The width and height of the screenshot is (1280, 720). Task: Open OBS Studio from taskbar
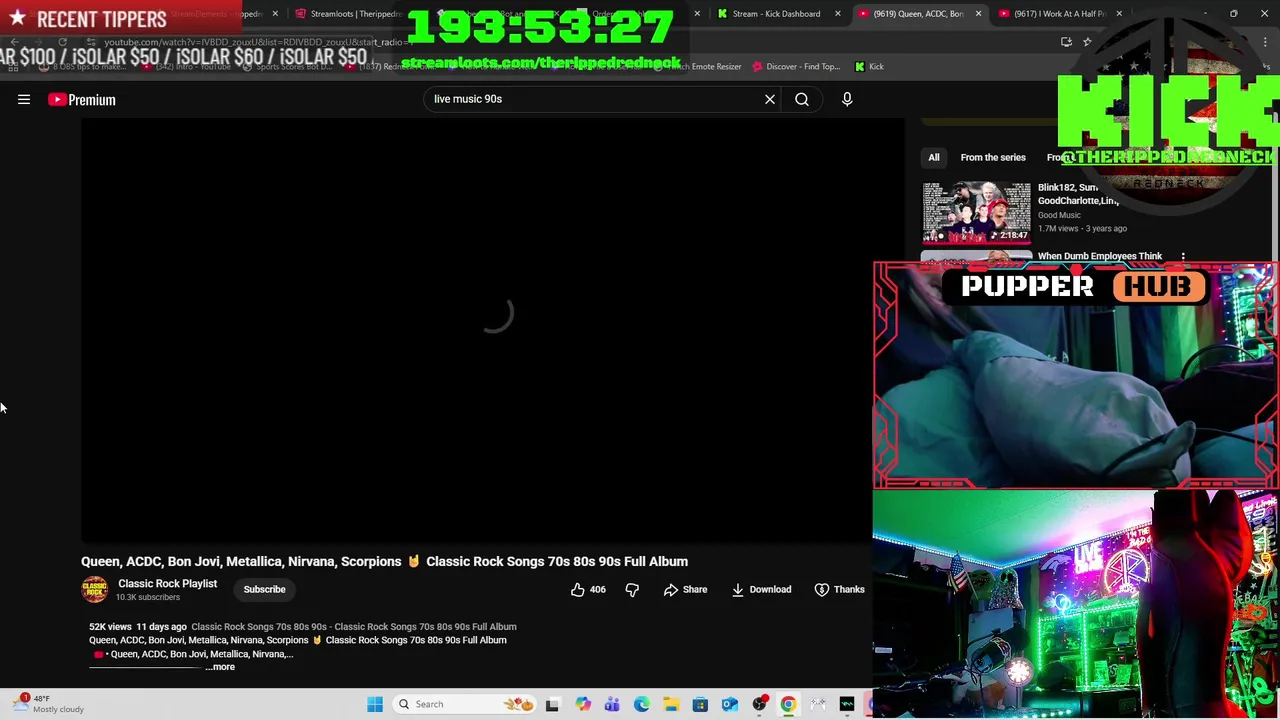tap(759, 704)
